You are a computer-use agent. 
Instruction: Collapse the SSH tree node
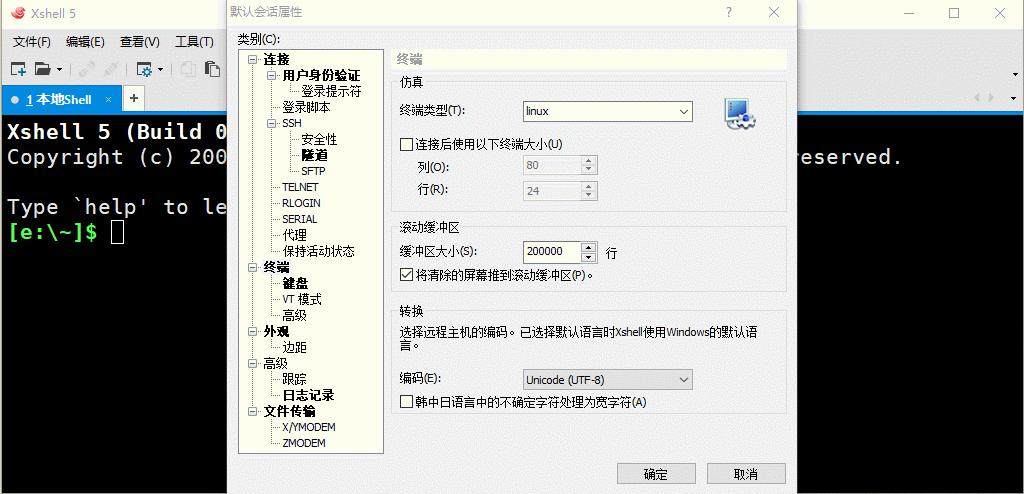coord(272,124)
